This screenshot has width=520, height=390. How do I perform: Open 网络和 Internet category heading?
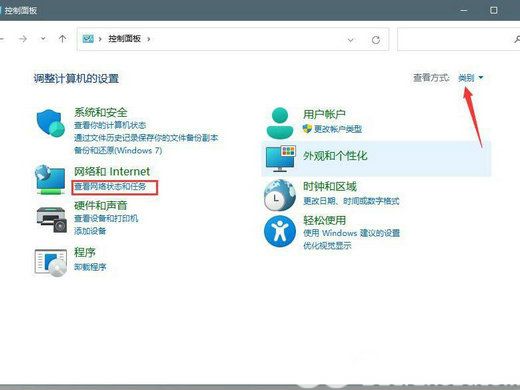click(x=112, y=171)
